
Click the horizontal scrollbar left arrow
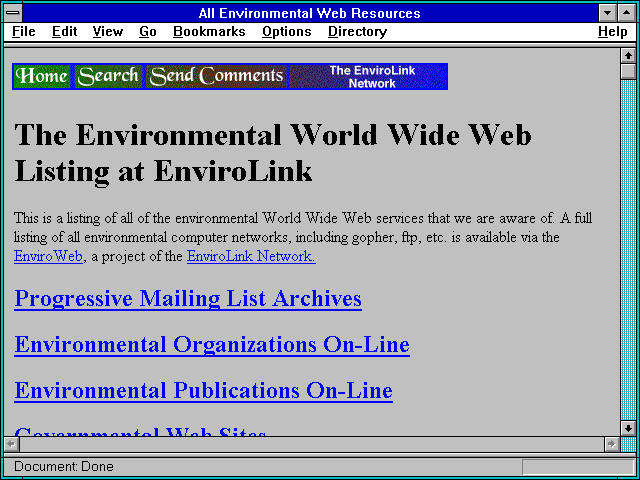pos(11,444)
